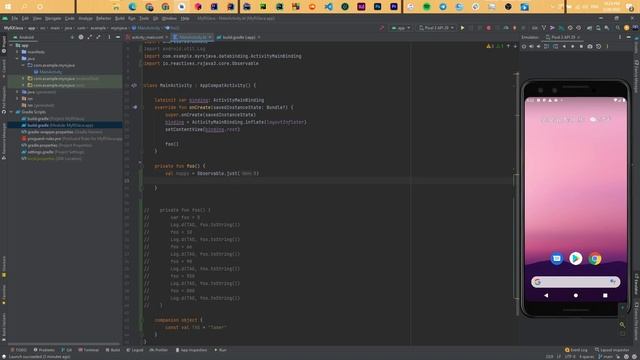
Task: Open the Layout Inspector button
Action: 612,350
